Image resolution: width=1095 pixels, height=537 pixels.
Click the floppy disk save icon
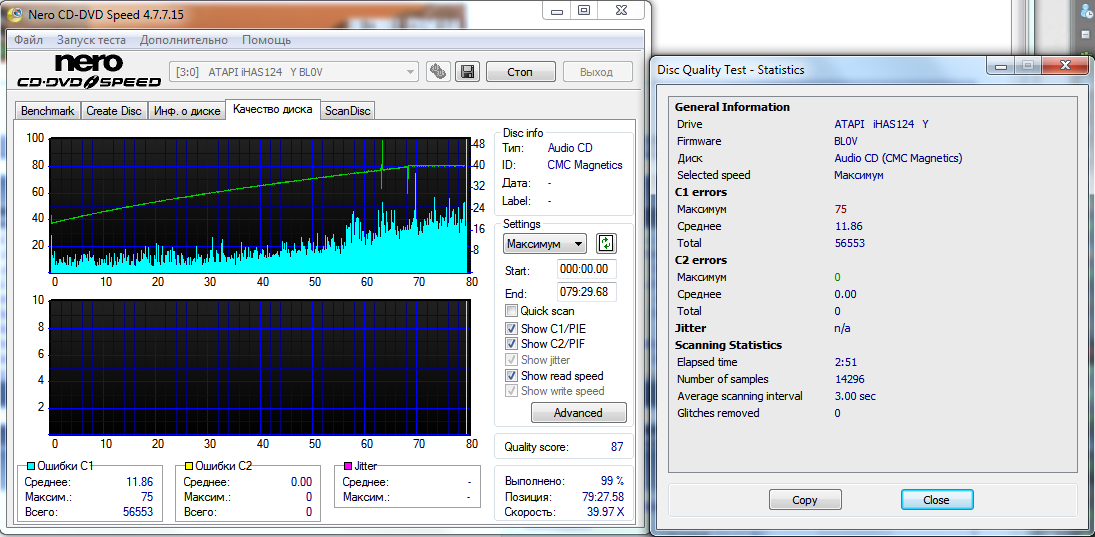466,72
